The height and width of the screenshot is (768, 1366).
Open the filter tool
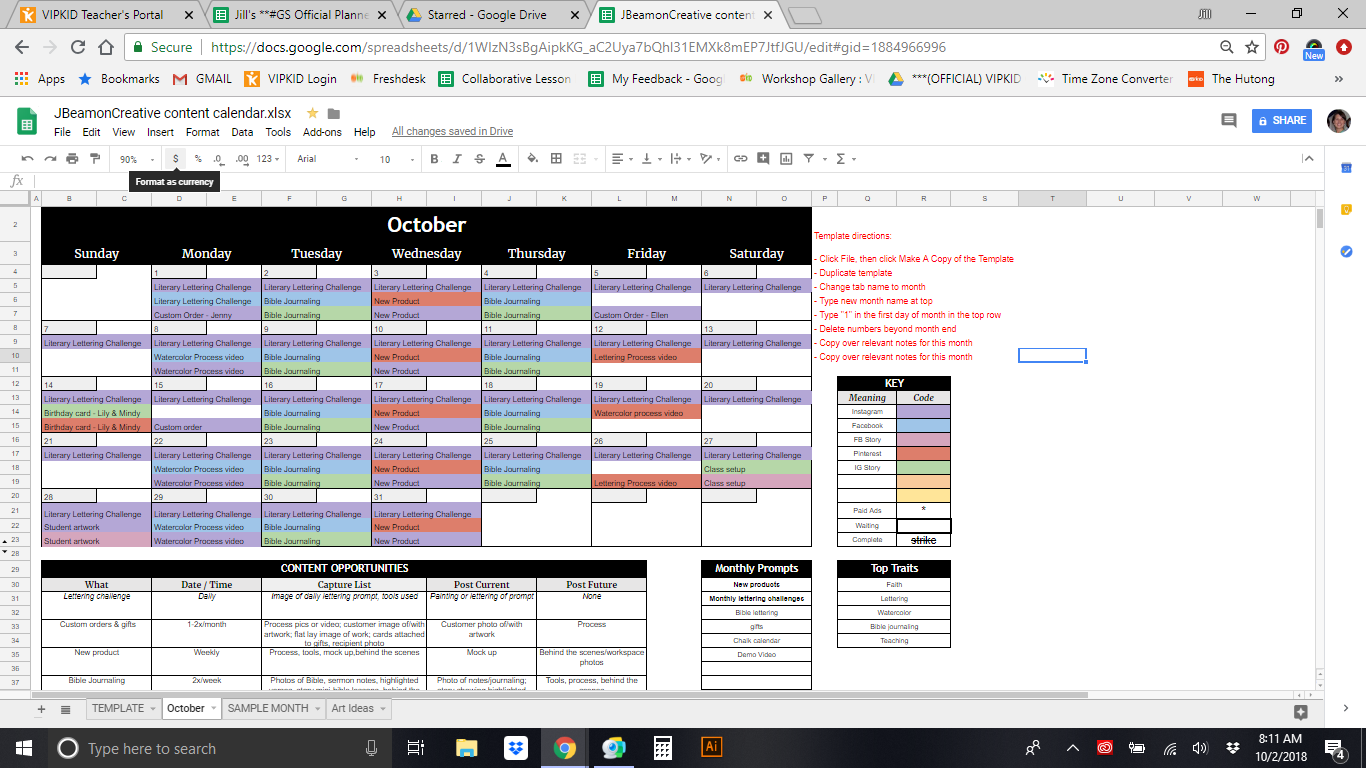(808, 158)
